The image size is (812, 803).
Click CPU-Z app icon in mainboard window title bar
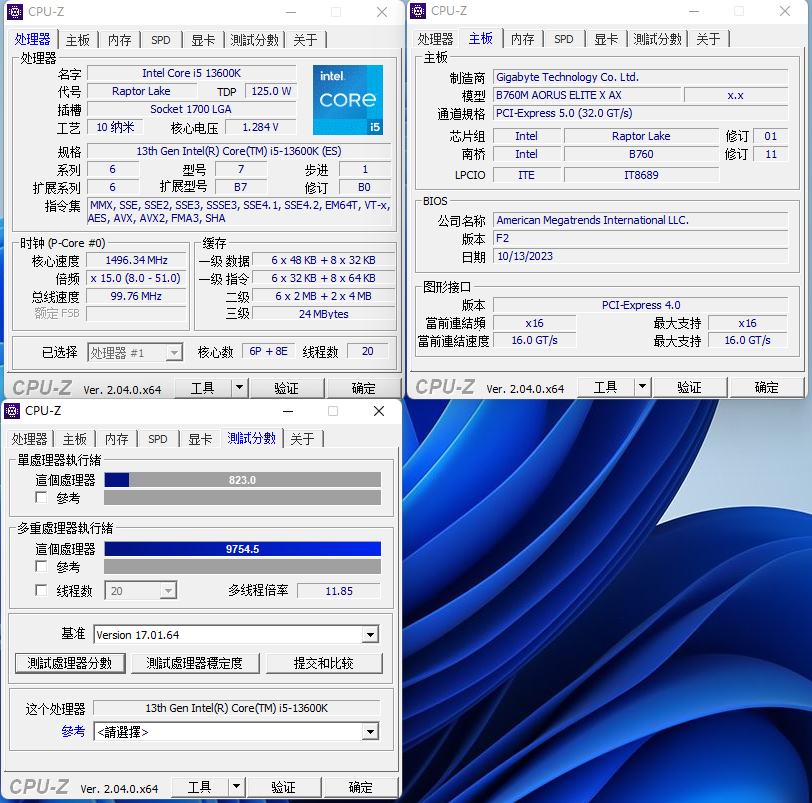pos(420,11)
